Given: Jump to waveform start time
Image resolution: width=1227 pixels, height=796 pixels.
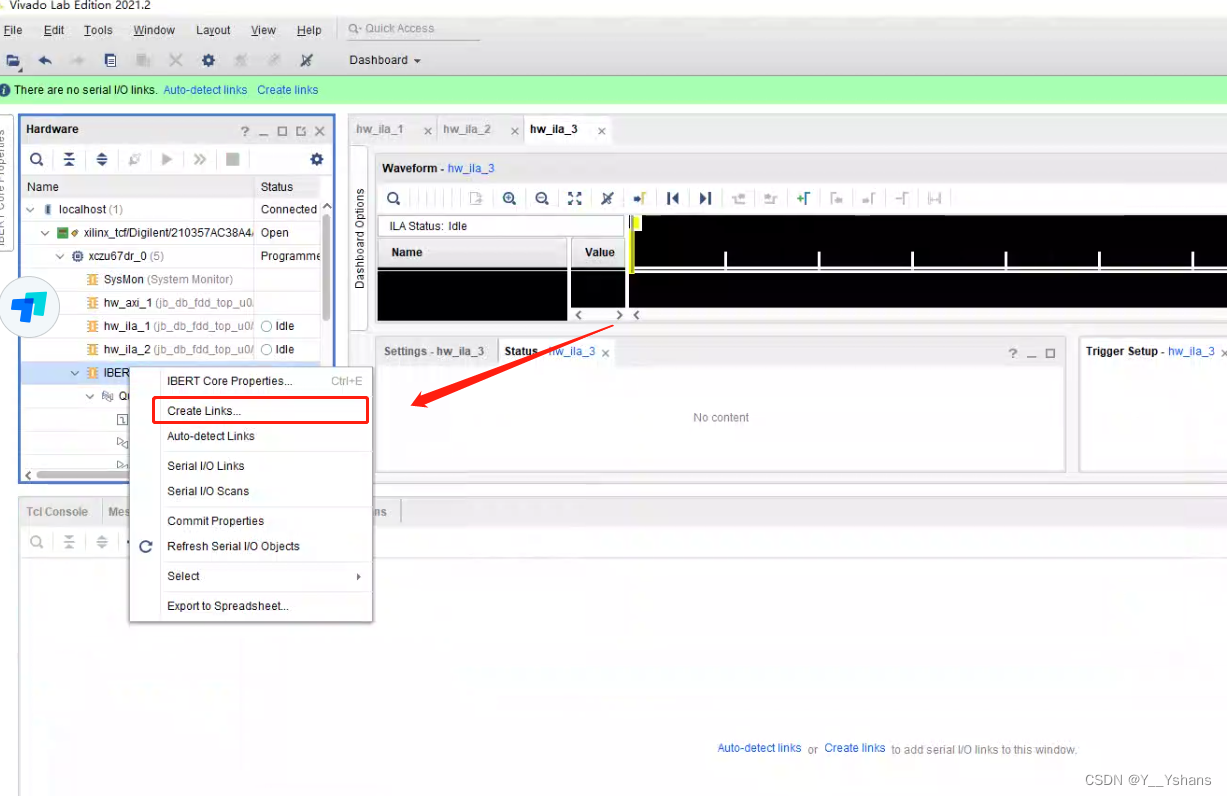Looking at the screenshot, I should click(x=673, y=198).
